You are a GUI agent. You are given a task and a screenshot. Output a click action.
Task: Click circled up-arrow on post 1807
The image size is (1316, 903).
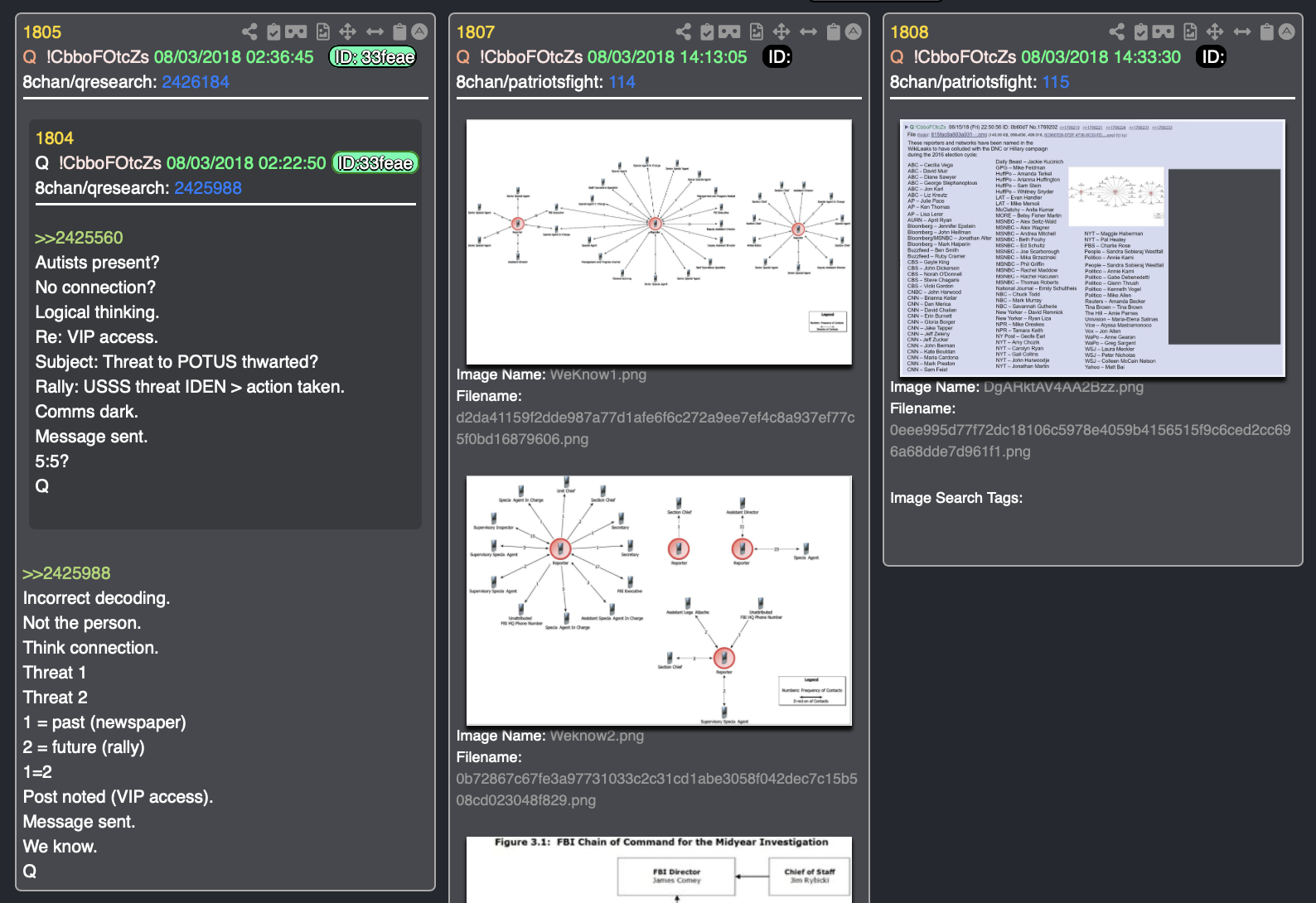(854, 31)
